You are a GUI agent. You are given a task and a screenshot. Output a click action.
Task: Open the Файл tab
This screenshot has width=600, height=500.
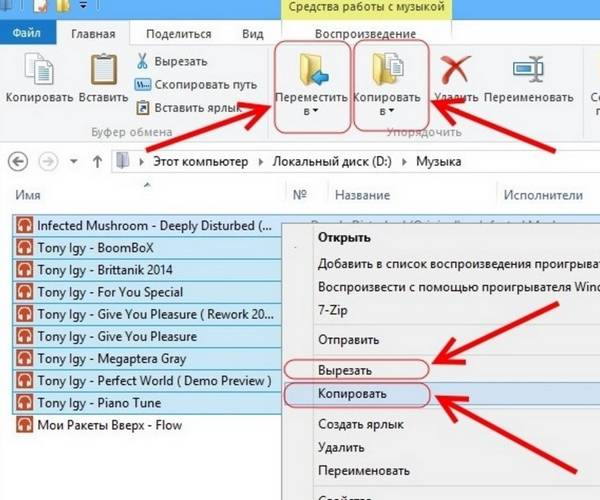[x=27, y=33]
